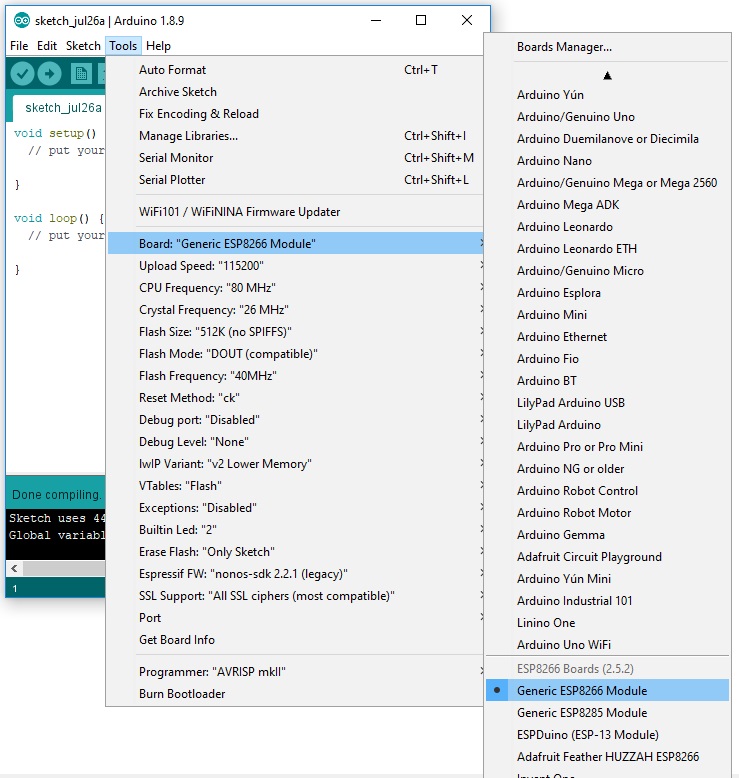Open the SSL Support submenu

[x=295, y=595]
